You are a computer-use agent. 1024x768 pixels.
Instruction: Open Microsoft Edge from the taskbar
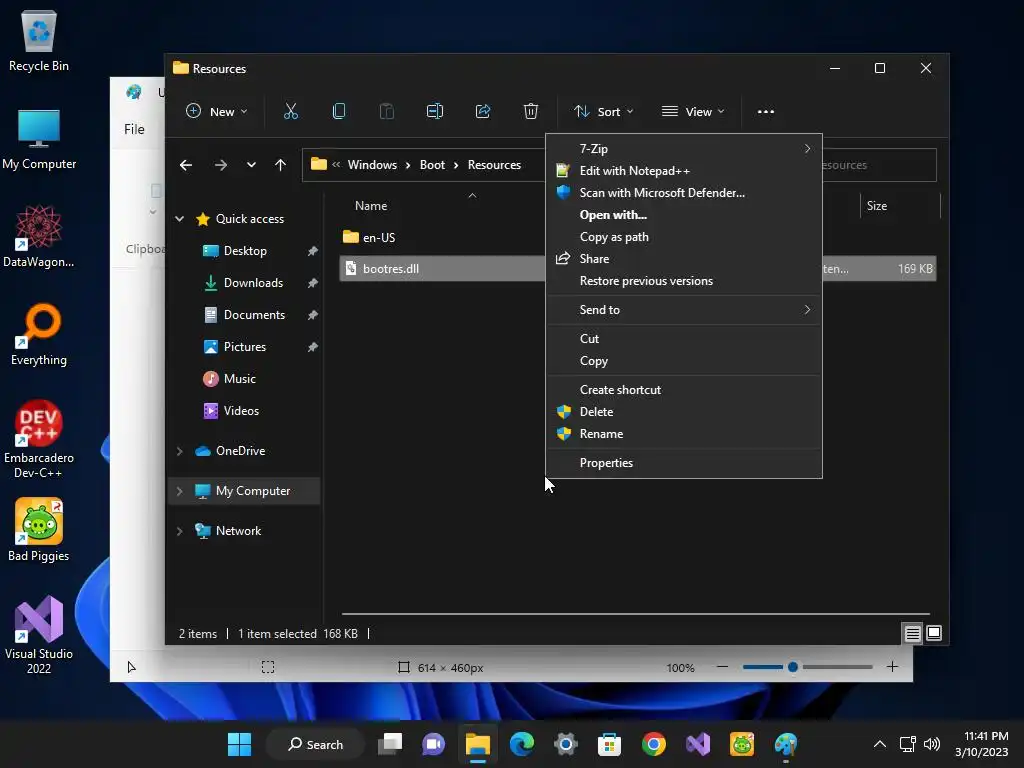[x=522, y=744]
